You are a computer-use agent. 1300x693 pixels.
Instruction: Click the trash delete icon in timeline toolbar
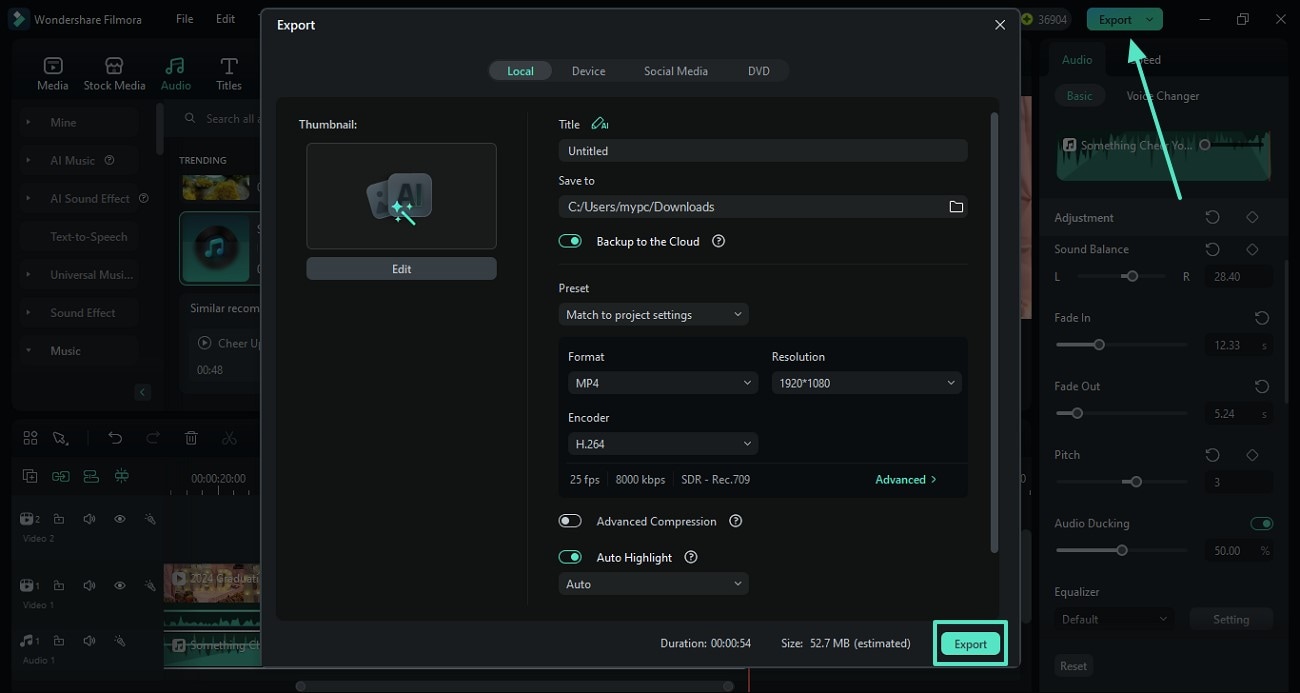coord(191,438)
